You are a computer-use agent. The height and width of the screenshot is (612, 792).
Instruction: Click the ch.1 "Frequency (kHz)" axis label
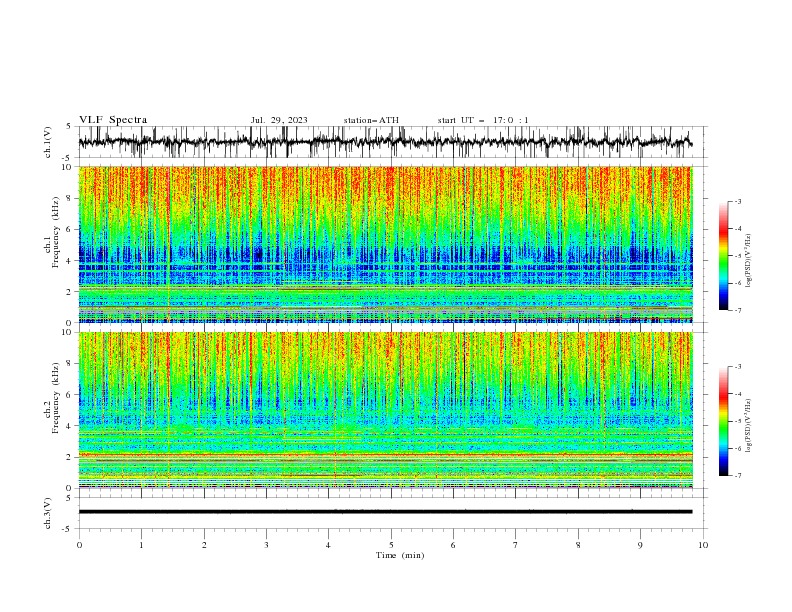[56, 233]
